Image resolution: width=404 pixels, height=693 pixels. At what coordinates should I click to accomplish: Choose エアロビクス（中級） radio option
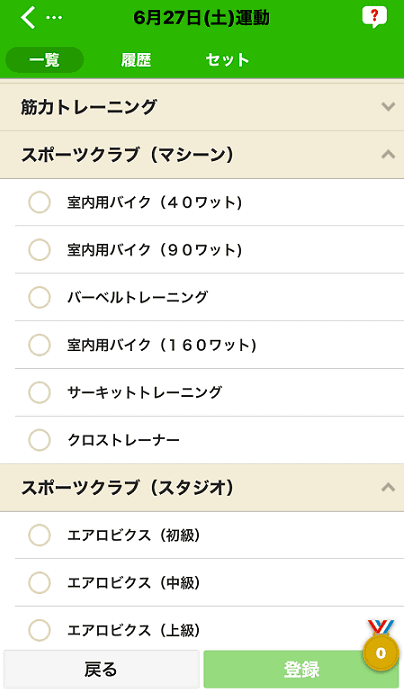click(39, 583)
